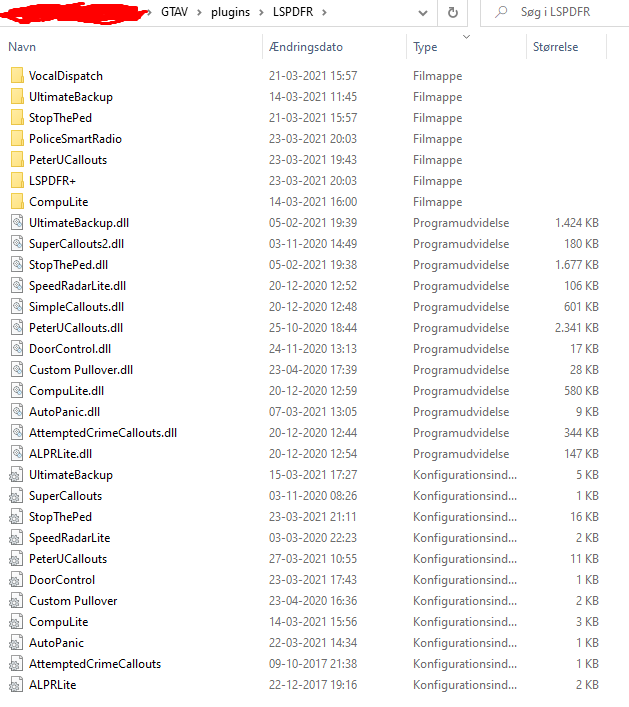Select the PeterUCallouts config file icon

coord(16,559)
